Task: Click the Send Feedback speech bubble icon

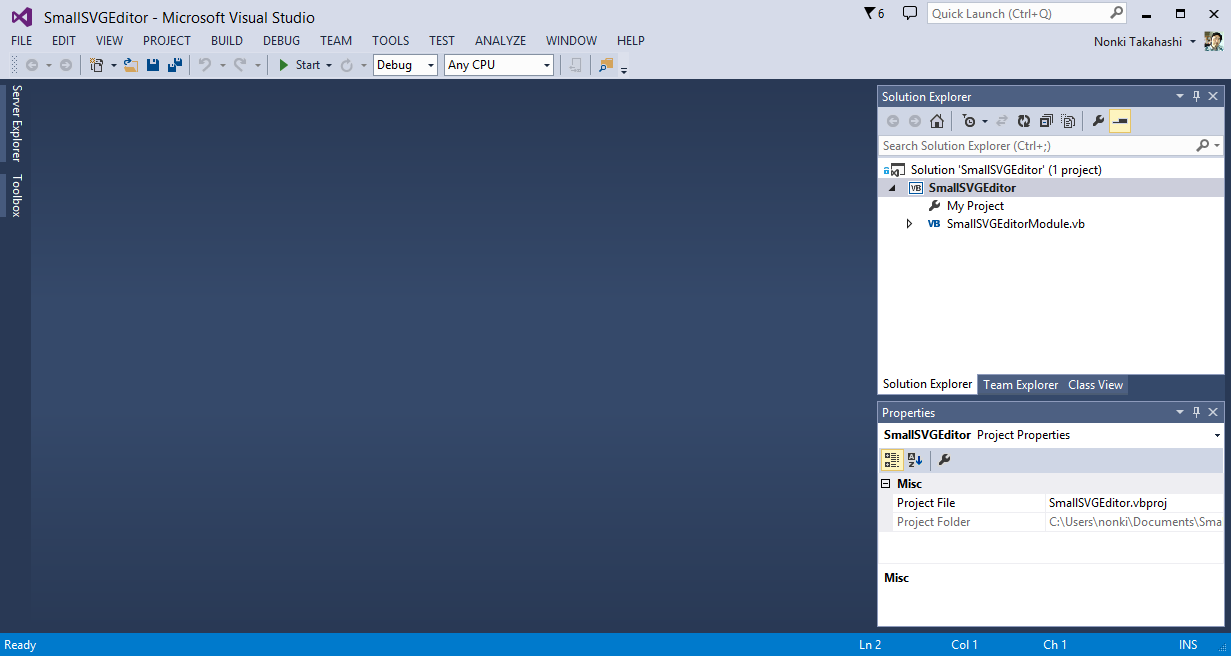Action: tap(909, 13)
